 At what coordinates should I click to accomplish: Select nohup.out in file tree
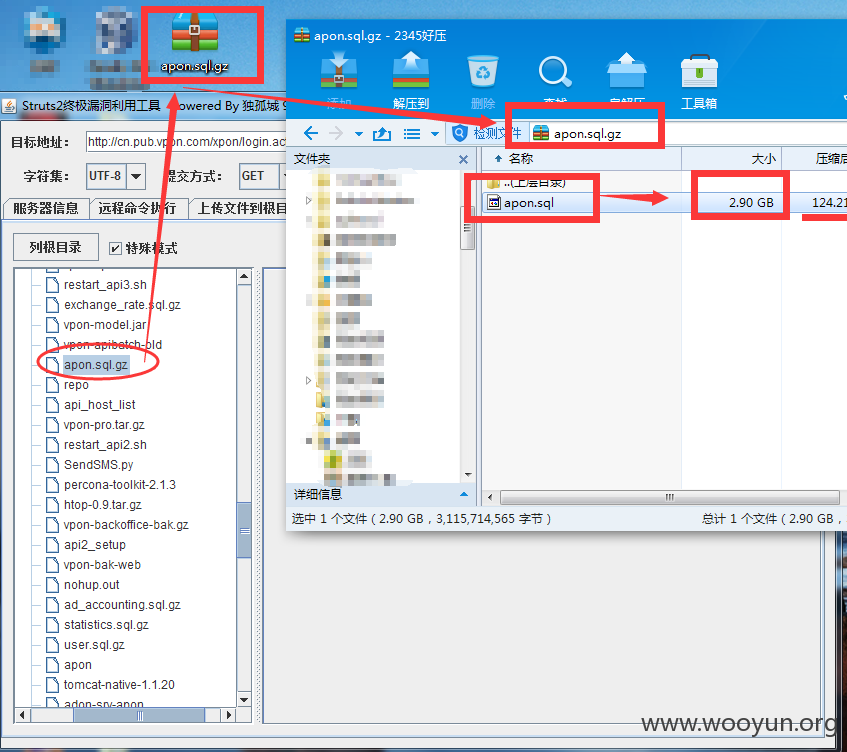(x=92, y=585)
